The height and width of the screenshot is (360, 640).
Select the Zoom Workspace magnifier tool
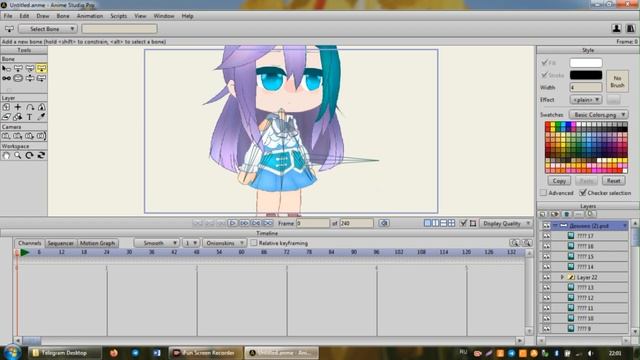click(x=18, y=156)
